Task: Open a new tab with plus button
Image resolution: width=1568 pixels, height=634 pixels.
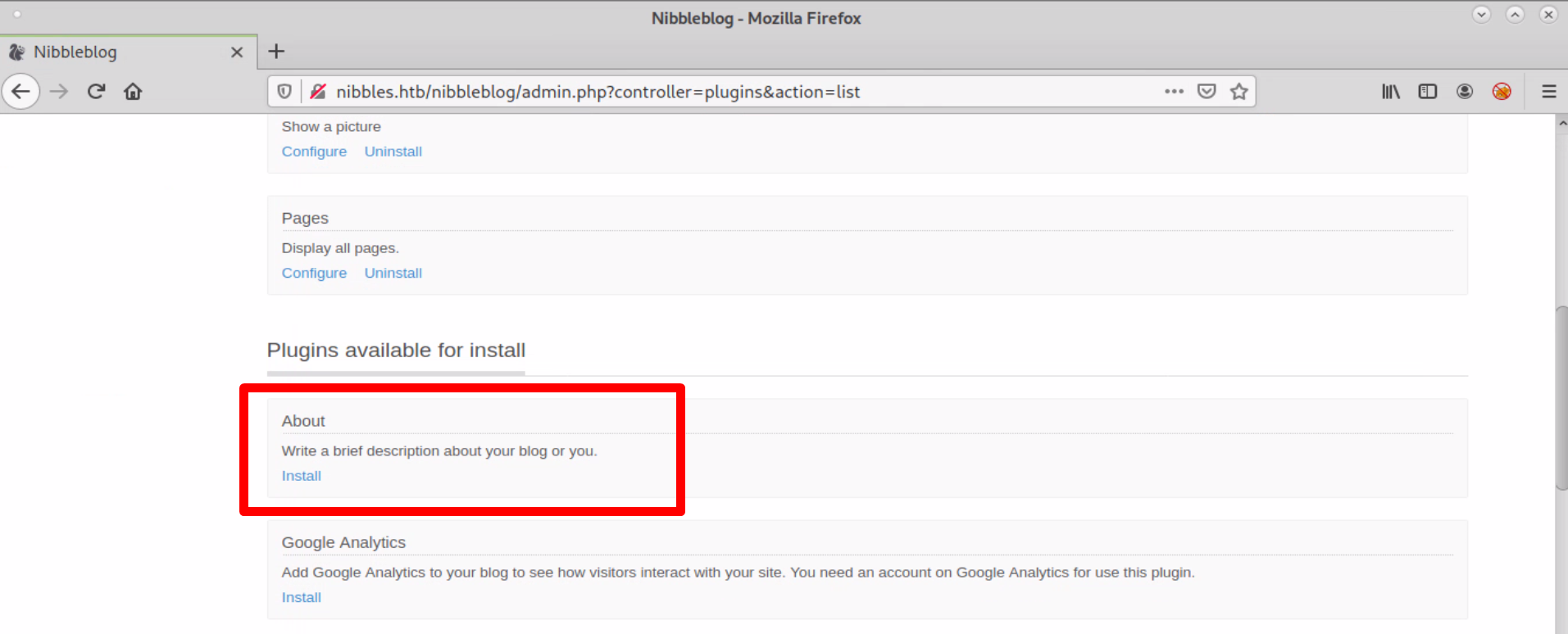Action: point(277,52)
